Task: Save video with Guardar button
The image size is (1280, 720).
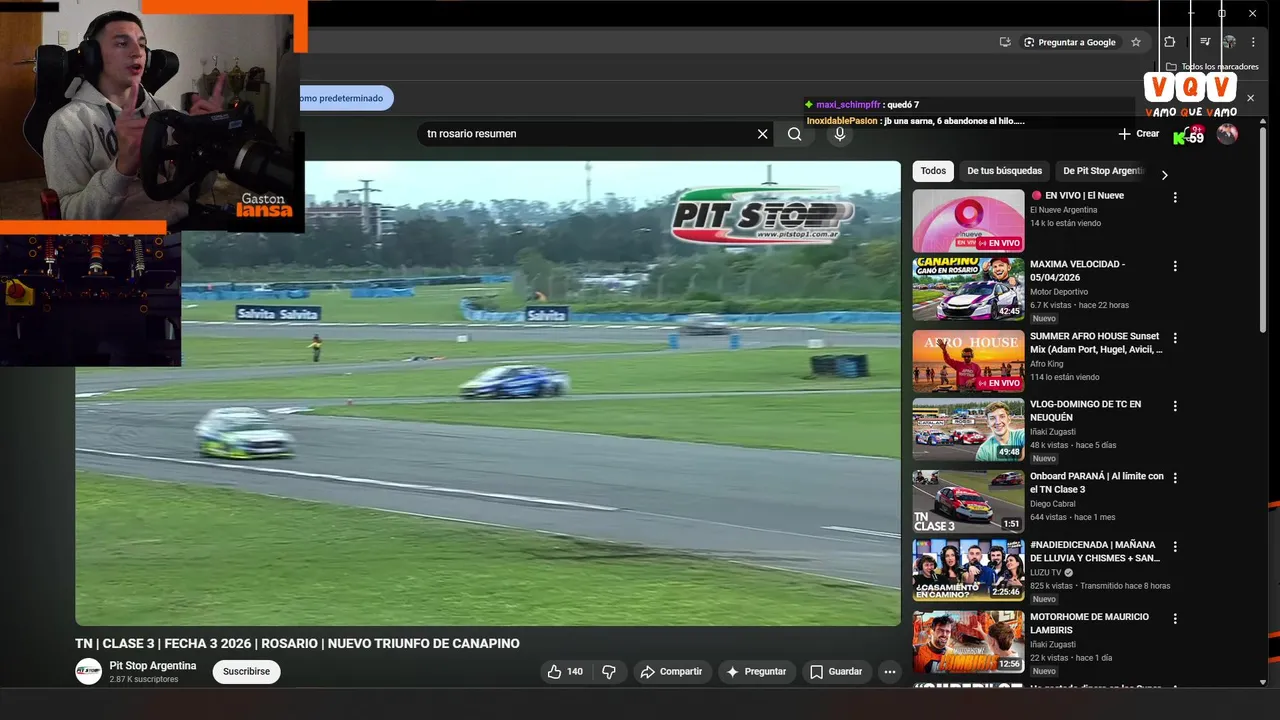Action: [836, 672]
